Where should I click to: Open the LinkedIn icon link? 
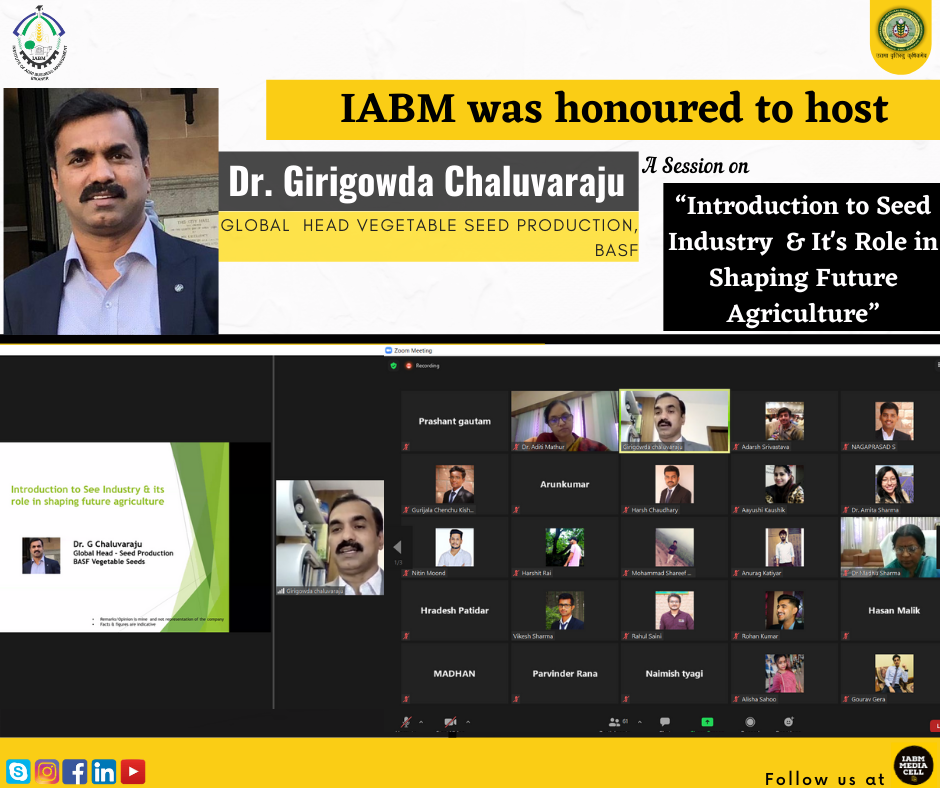pyautogui.click(x=104, y=771)
